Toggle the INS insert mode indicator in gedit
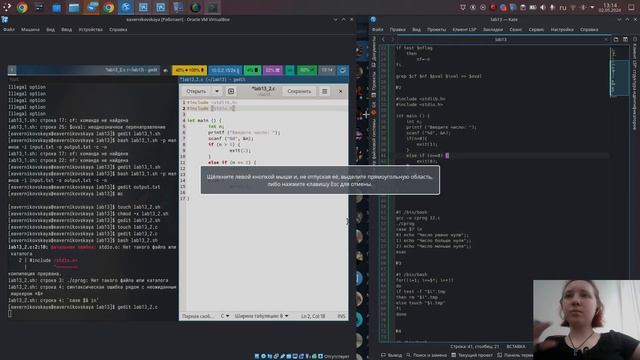 tap(341, 316)
